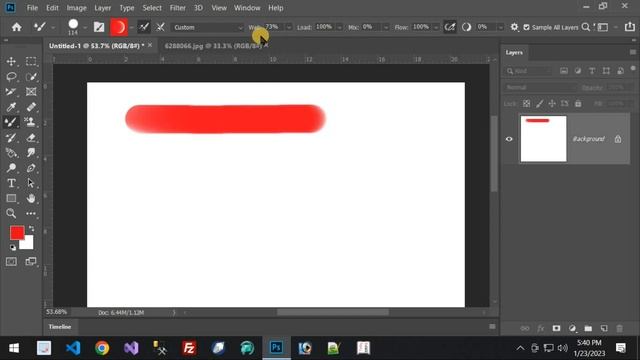Open the tool preset picker arrow

click(53, 27)
